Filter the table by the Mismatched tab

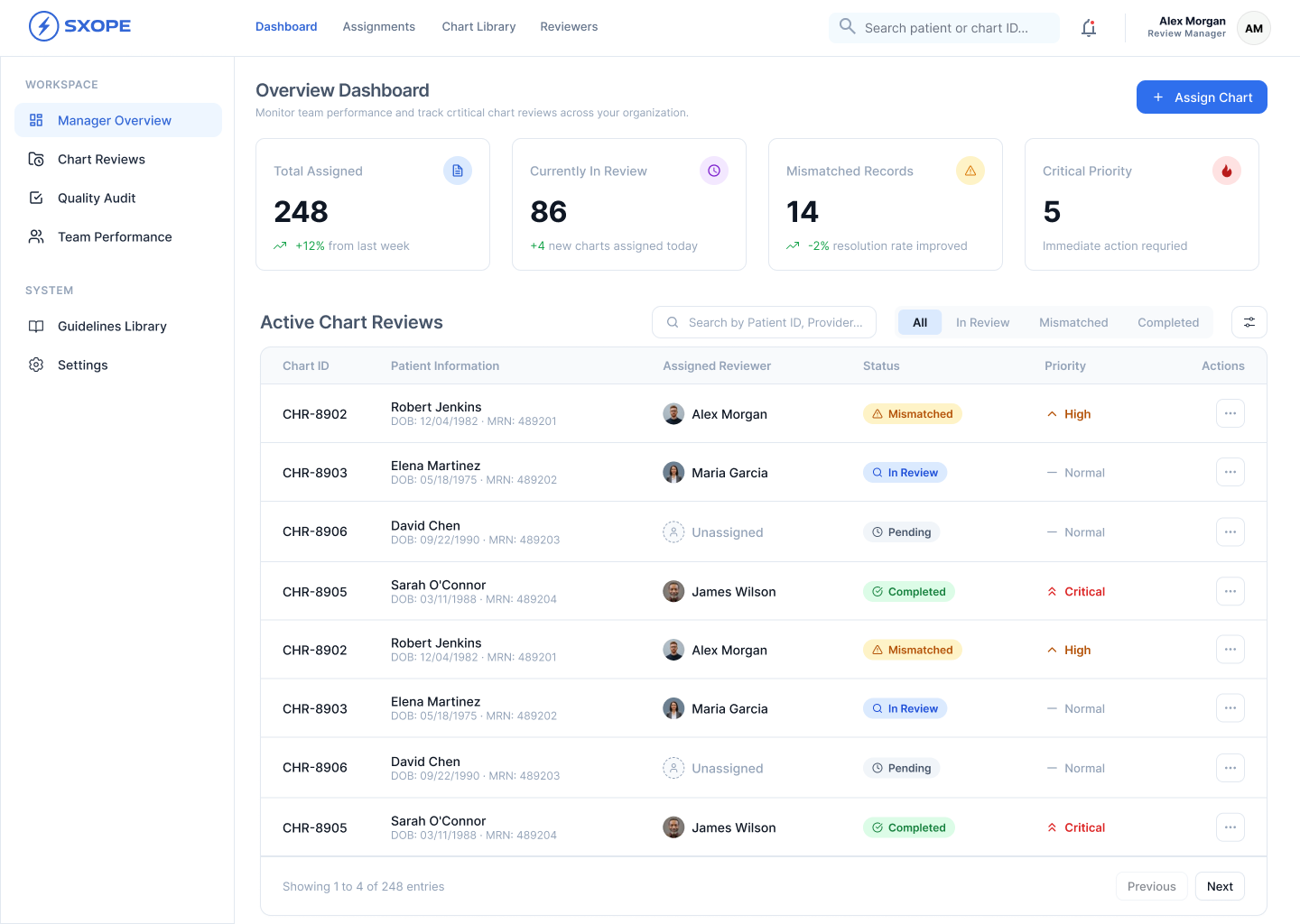(x=1073, y=322)
